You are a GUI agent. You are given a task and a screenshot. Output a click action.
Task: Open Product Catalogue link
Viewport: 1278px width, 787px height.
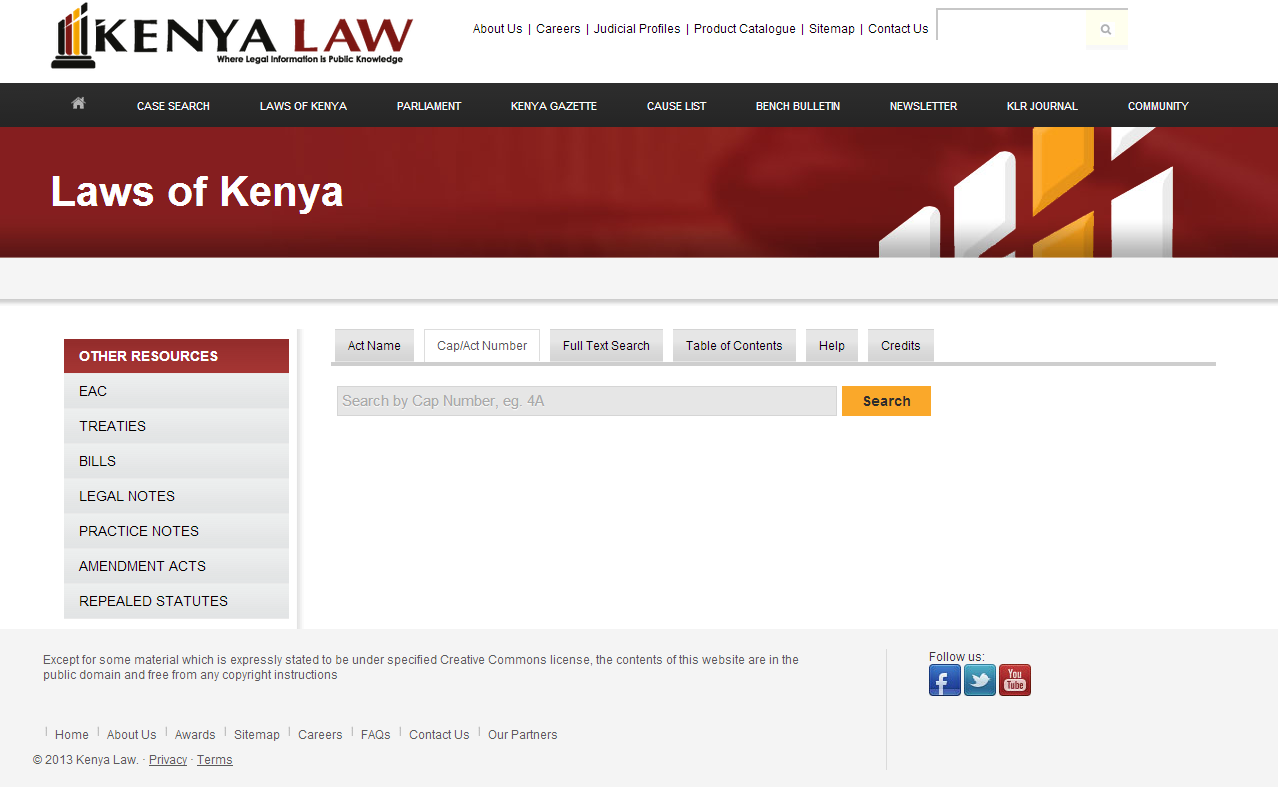[x=745, y=29]
